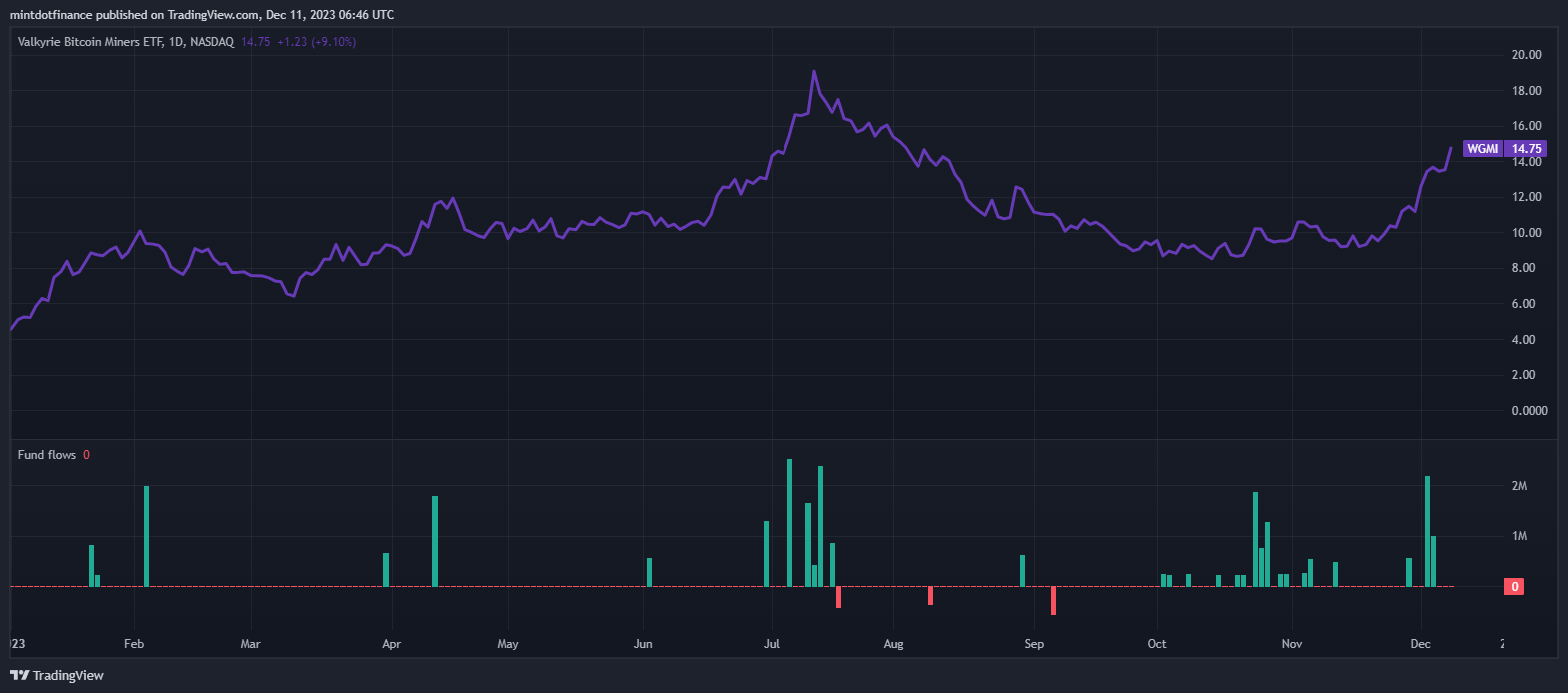1568x693 pixels.
Task: Click the Jun label on the time axis
Action: pos(643,644)
